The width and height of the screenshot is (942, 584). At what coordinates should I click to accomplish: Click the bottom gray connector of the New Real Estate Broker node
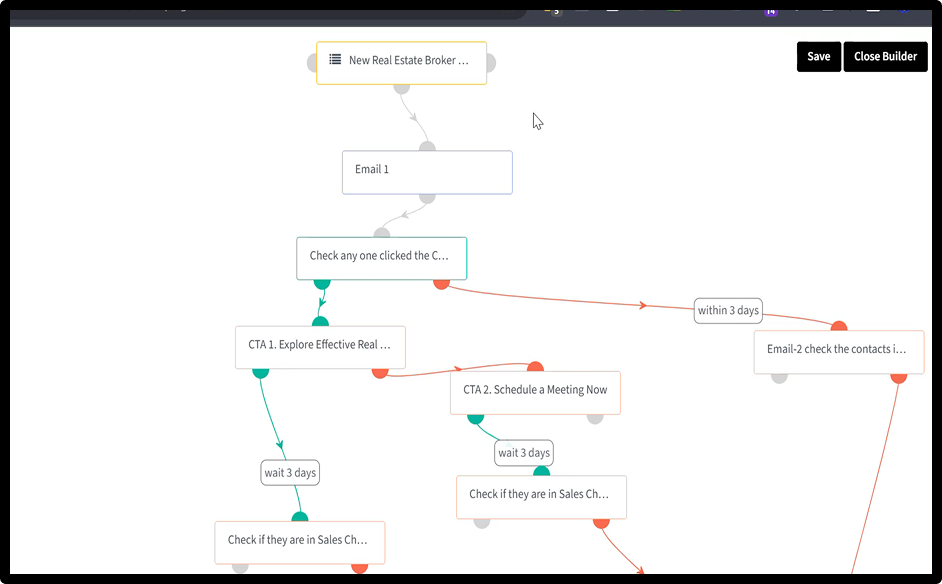(x=401, y=89)
